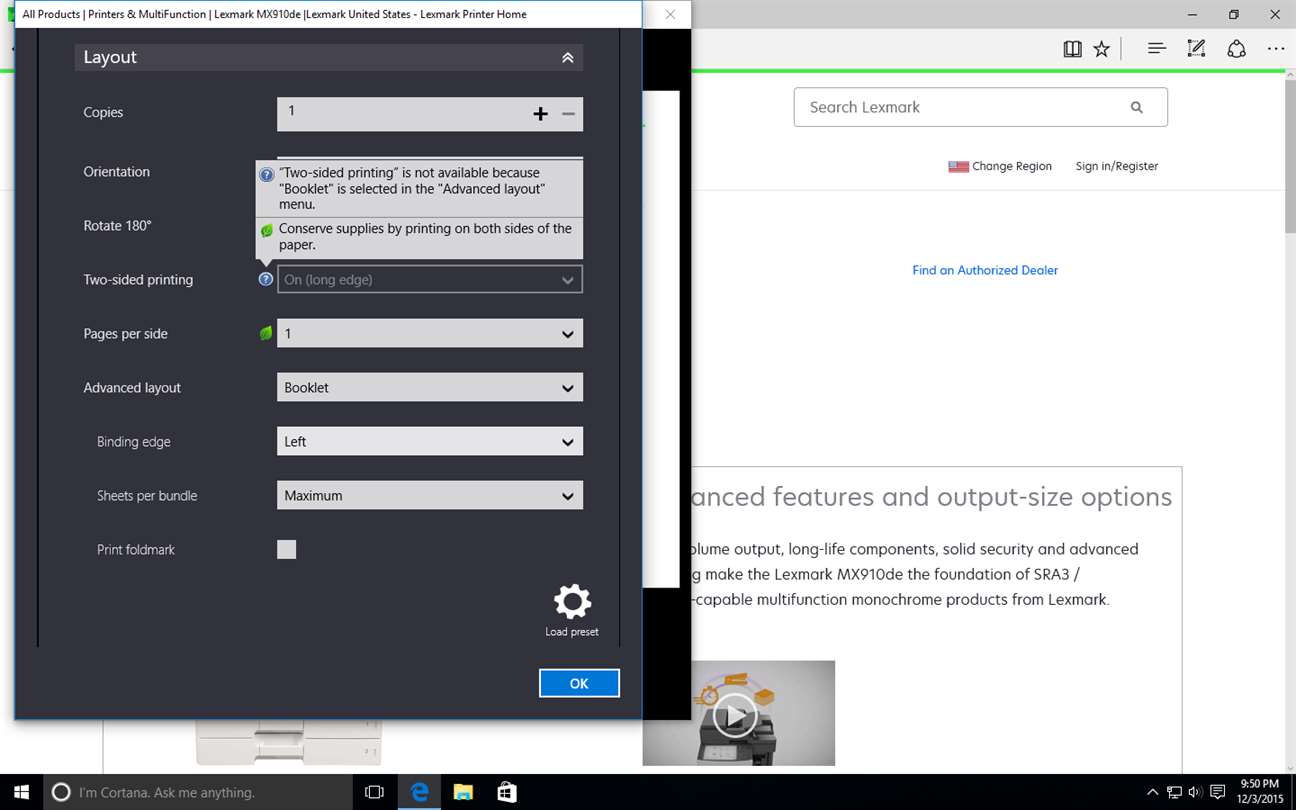Screen dimensions: 1296x810
Task: Click the info icon in the tooltip
Action: click(x=266, y=174)
